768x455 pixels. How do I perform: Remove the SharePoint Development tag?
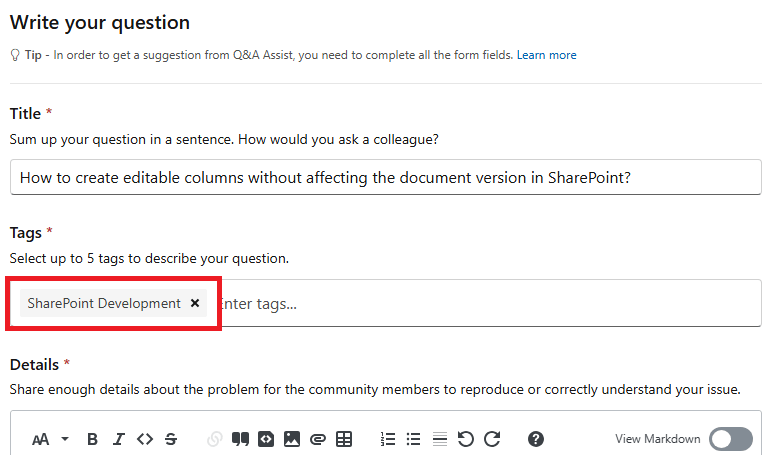(195, 303)
